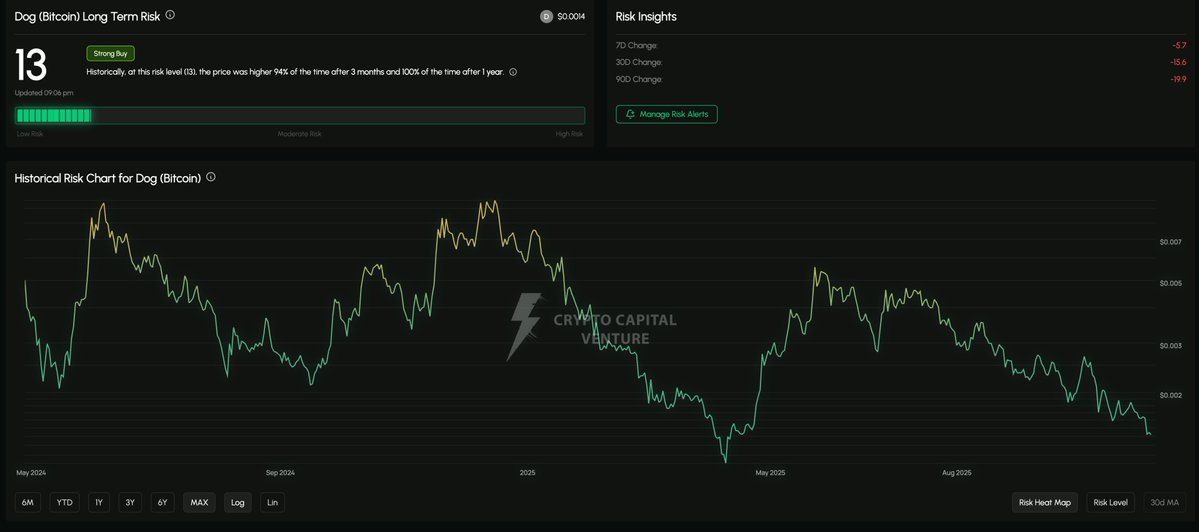Click info icon beside Long Term Risk title
This screenshot has height=532, width=1199.
click(x=170, y=15)
